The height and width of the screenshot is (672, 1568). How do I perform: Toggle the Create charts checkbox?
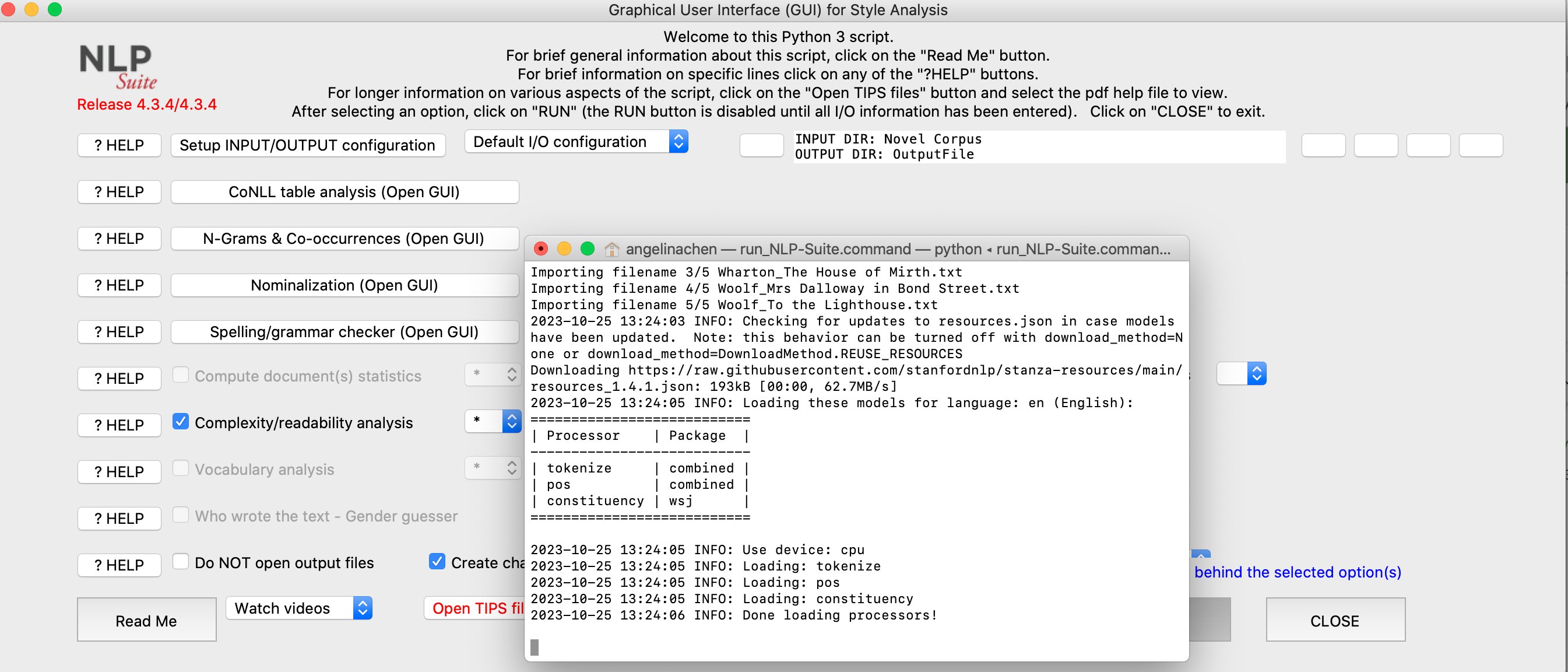coord(437,561)
